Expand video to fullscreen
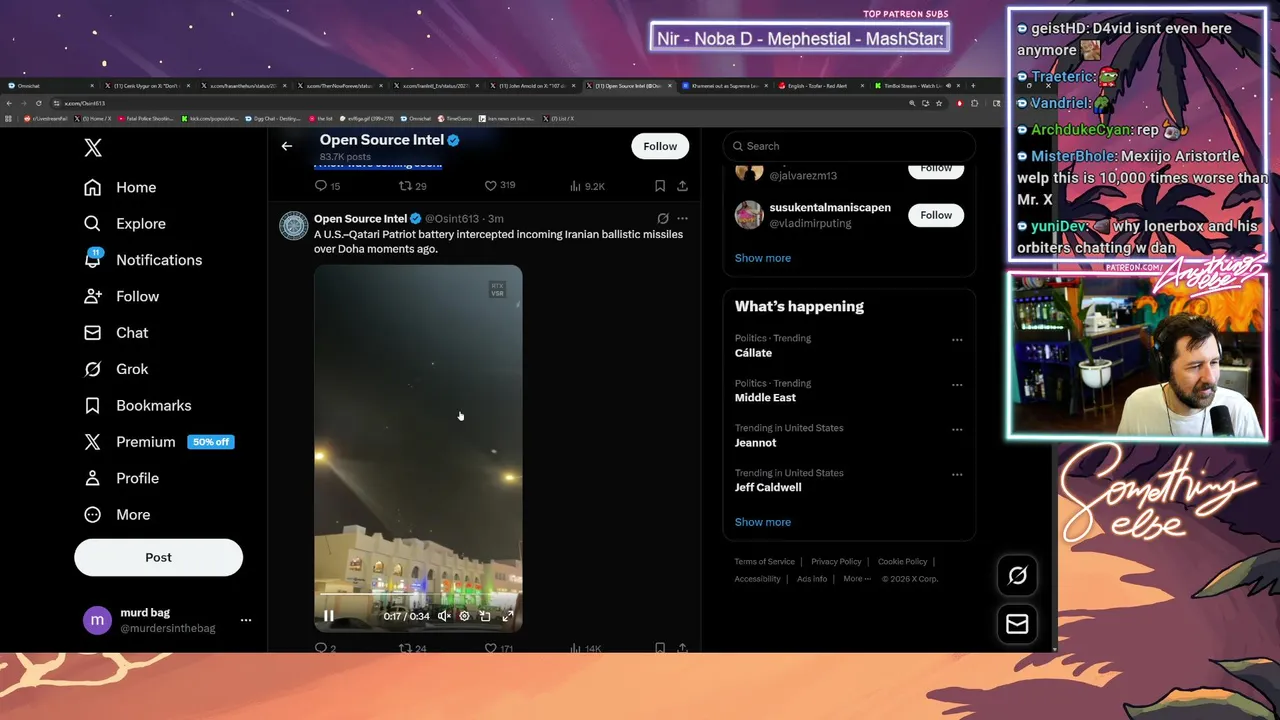 [x=507, y=616]
